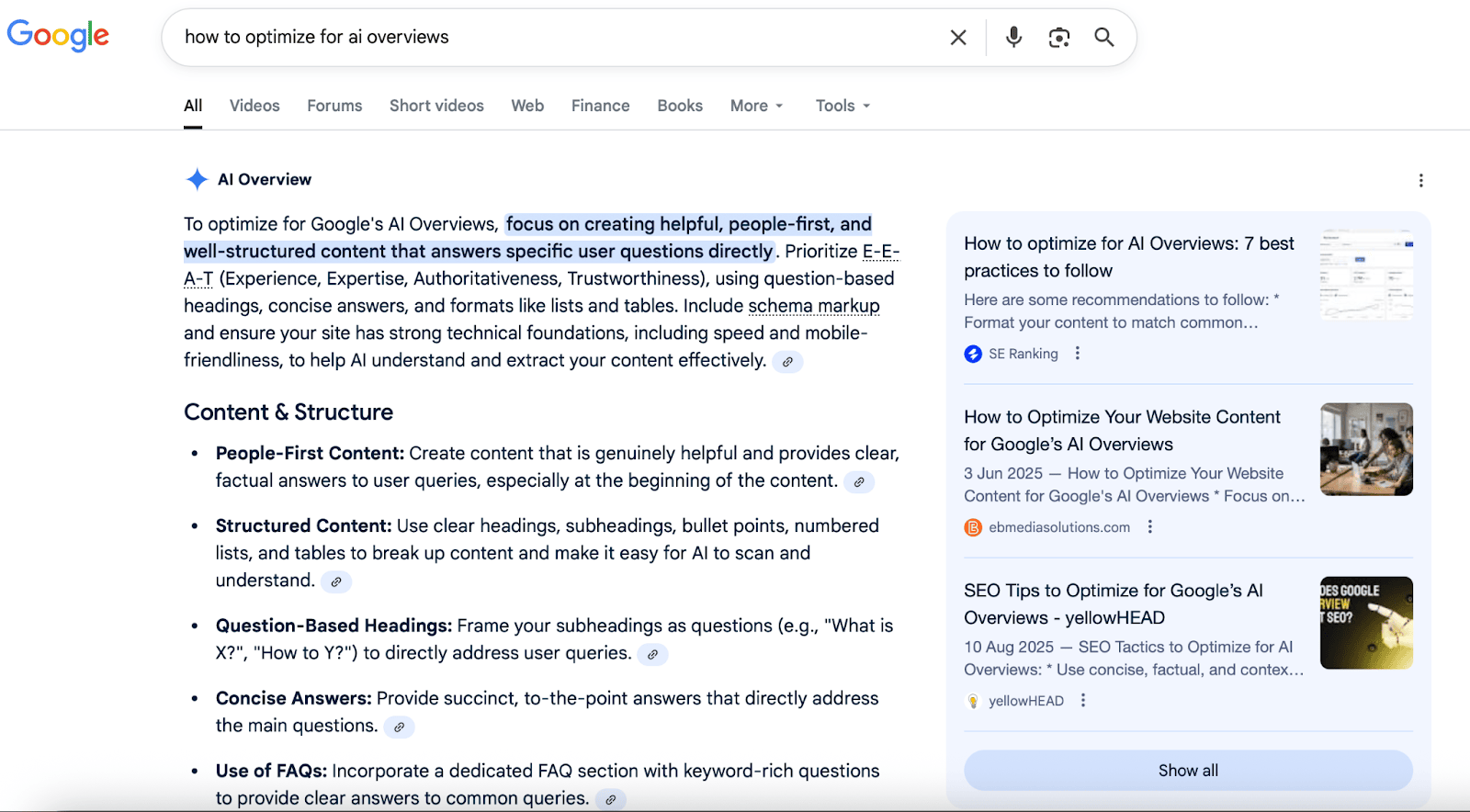This screenshot has width=1470, height=812.
Task: Open source link icon for Concise Answers
Action: pos(399,727)
